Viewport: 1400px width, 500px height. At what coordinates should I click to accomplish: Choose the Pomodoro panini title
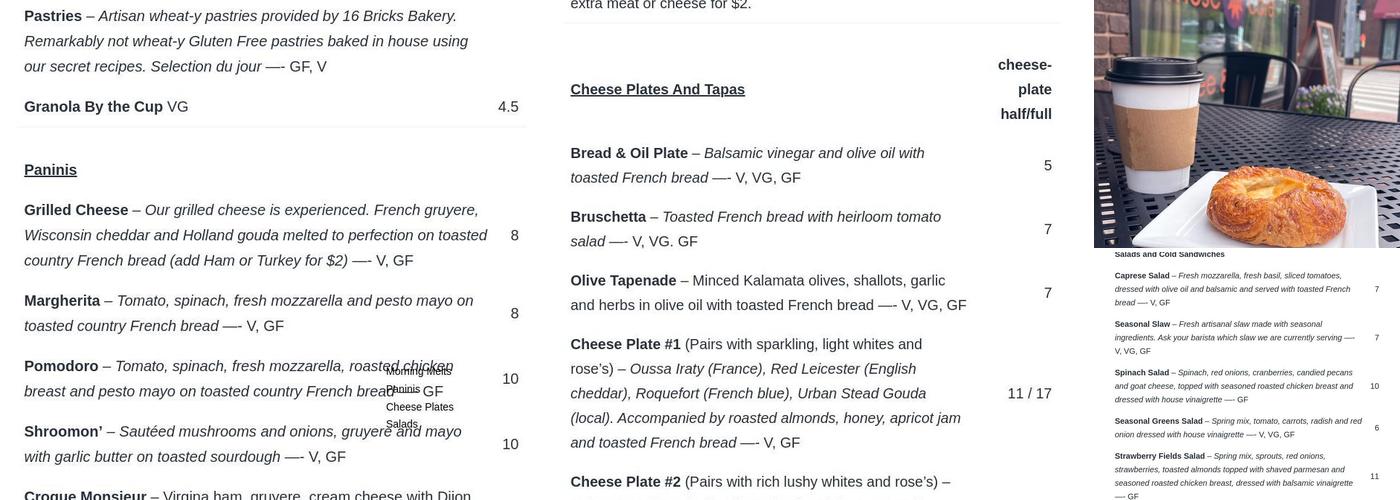pyautogui.click(x=61, y=366)
